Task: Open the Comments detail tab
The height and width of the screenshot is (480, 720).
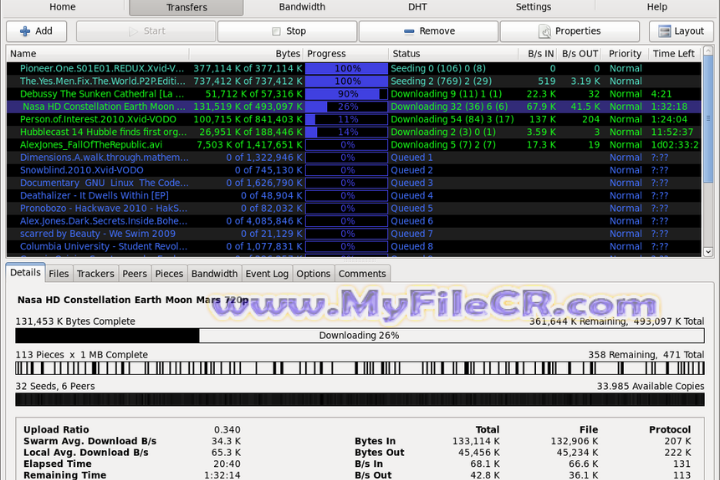Action: point(362,274)
